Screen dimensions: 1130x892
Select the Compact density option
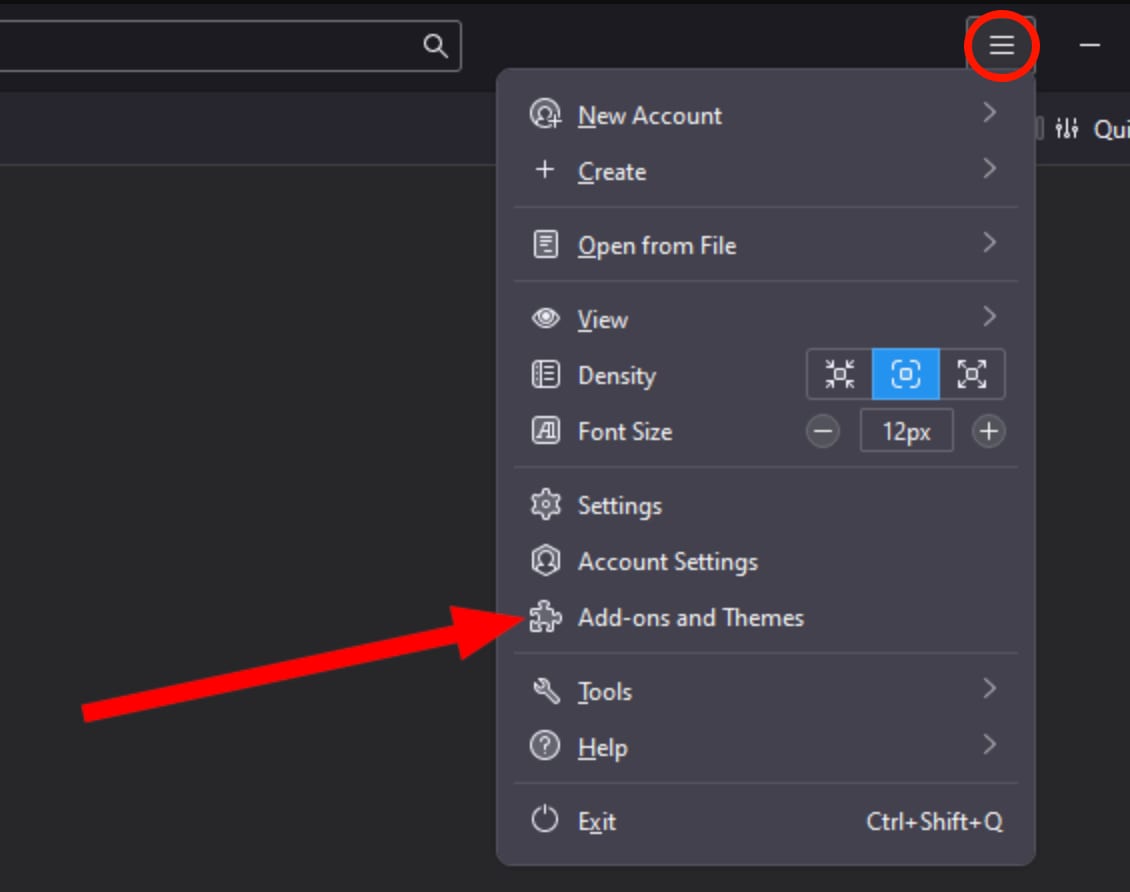[x=839, y=374]
